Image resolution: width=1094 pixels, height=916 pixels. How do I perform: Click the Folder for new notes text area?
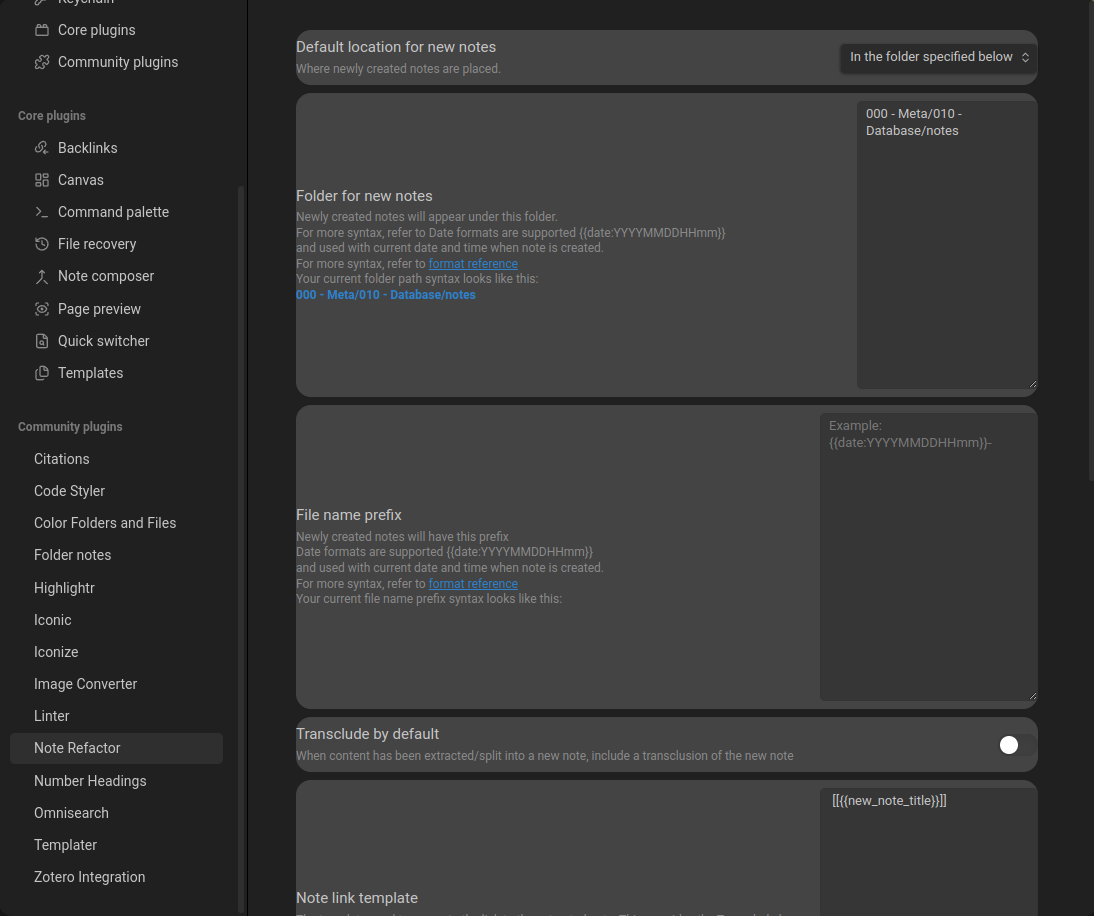point(945,245)
